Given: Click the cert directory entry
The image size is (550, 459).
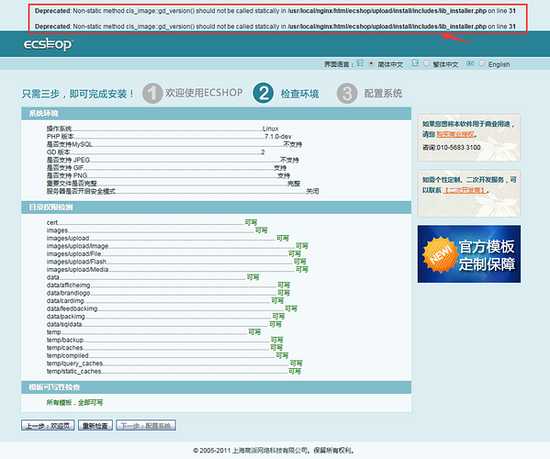Looking at the screenshot, I should 52,223.
